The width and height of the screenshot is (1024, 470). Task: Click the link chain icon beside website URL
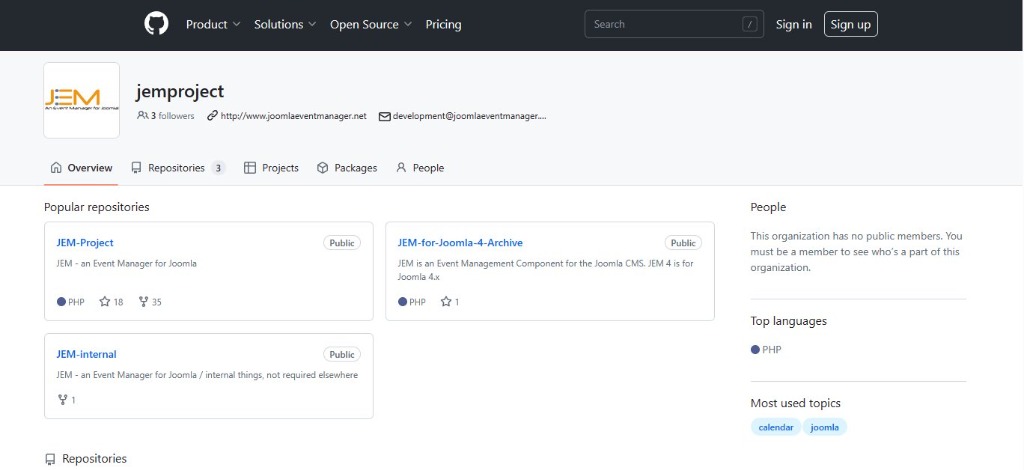tap(212, 116)
